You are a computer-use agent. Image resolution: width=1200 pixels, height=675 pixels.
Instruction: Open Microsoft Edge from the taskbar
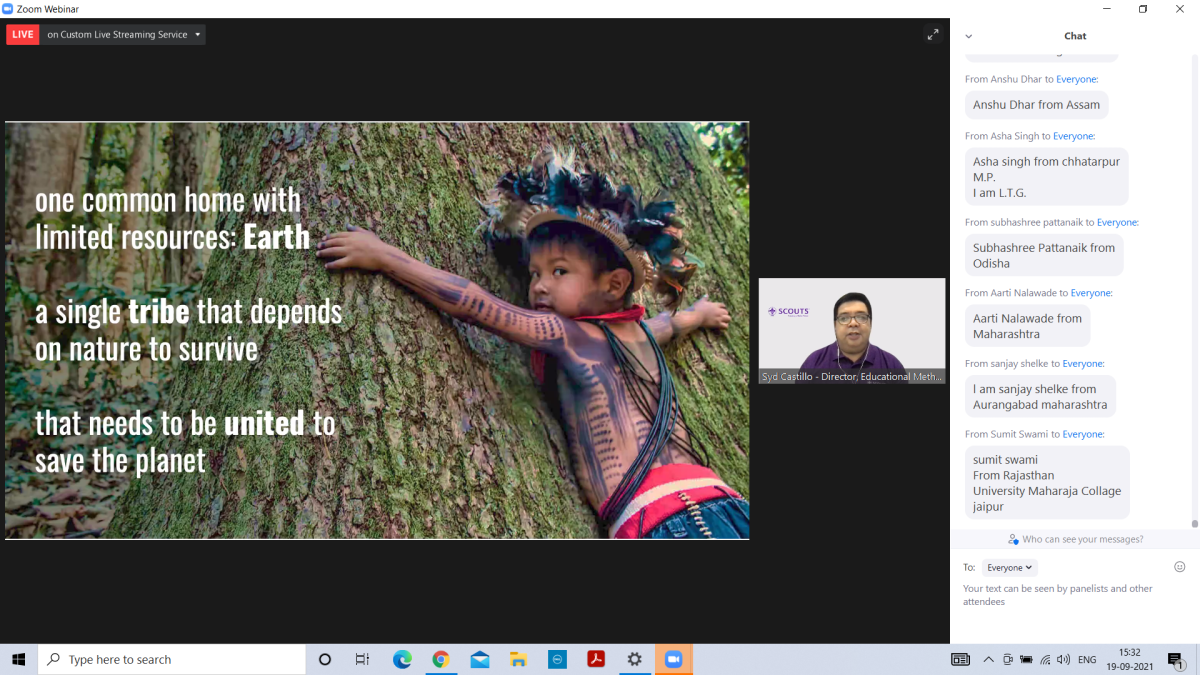[x=402, y=659]
